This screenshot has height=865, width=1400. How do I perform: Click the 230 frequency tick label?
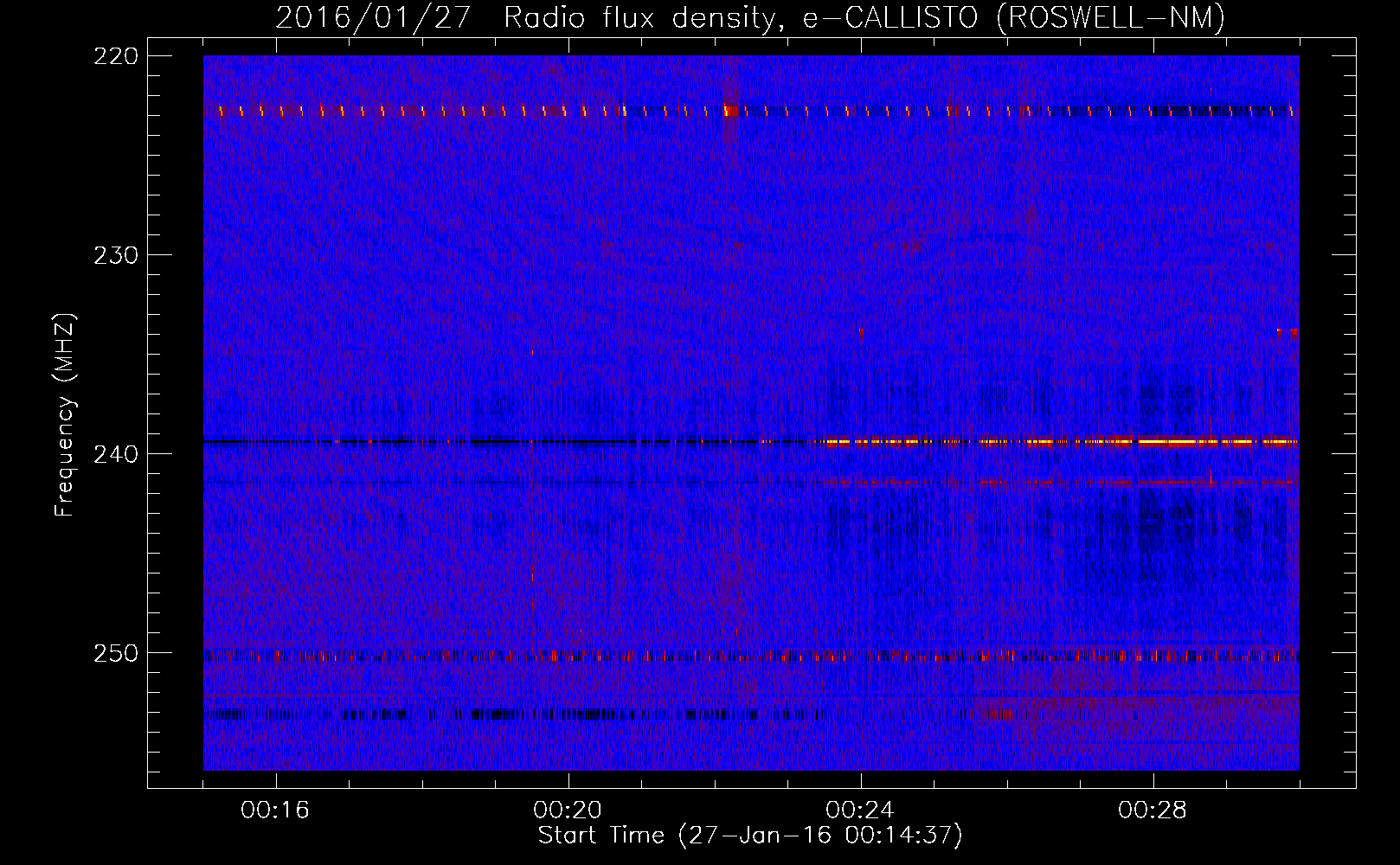click(115, 255)
